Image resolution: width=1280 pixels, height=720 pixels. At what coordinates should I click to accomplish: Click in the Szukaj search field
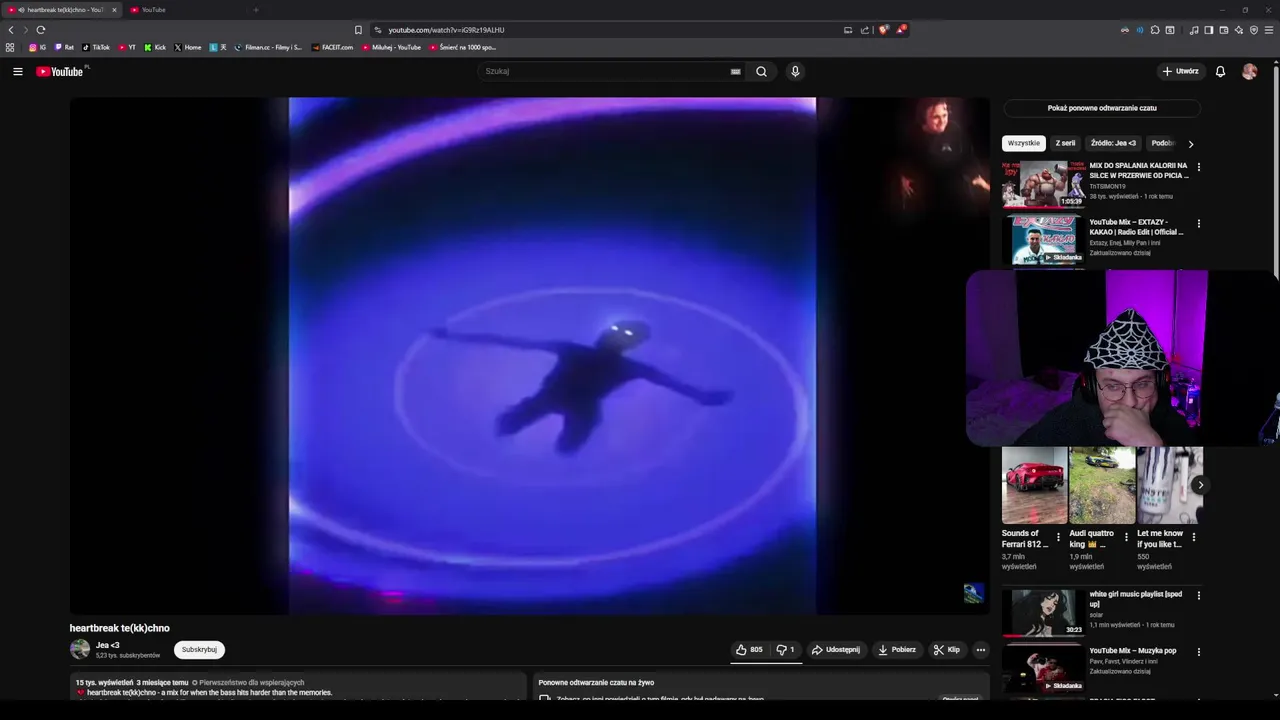pos(605,71)
